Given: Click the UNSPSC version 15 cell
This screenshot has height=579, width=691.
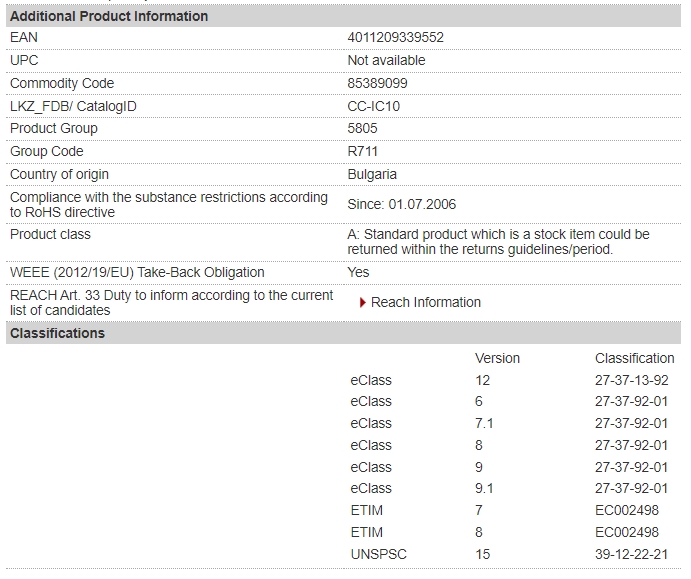Looking at the screenshot, I should [483, 554].
